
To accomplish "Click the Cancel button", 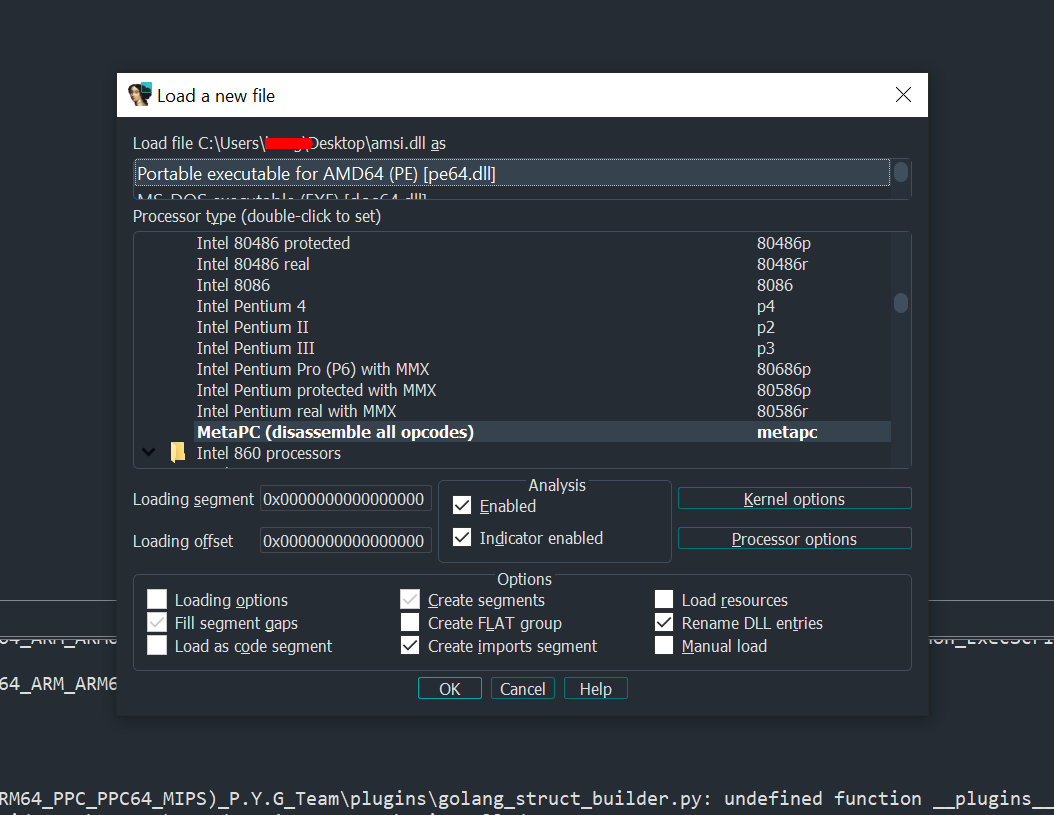I will [522, 689].
